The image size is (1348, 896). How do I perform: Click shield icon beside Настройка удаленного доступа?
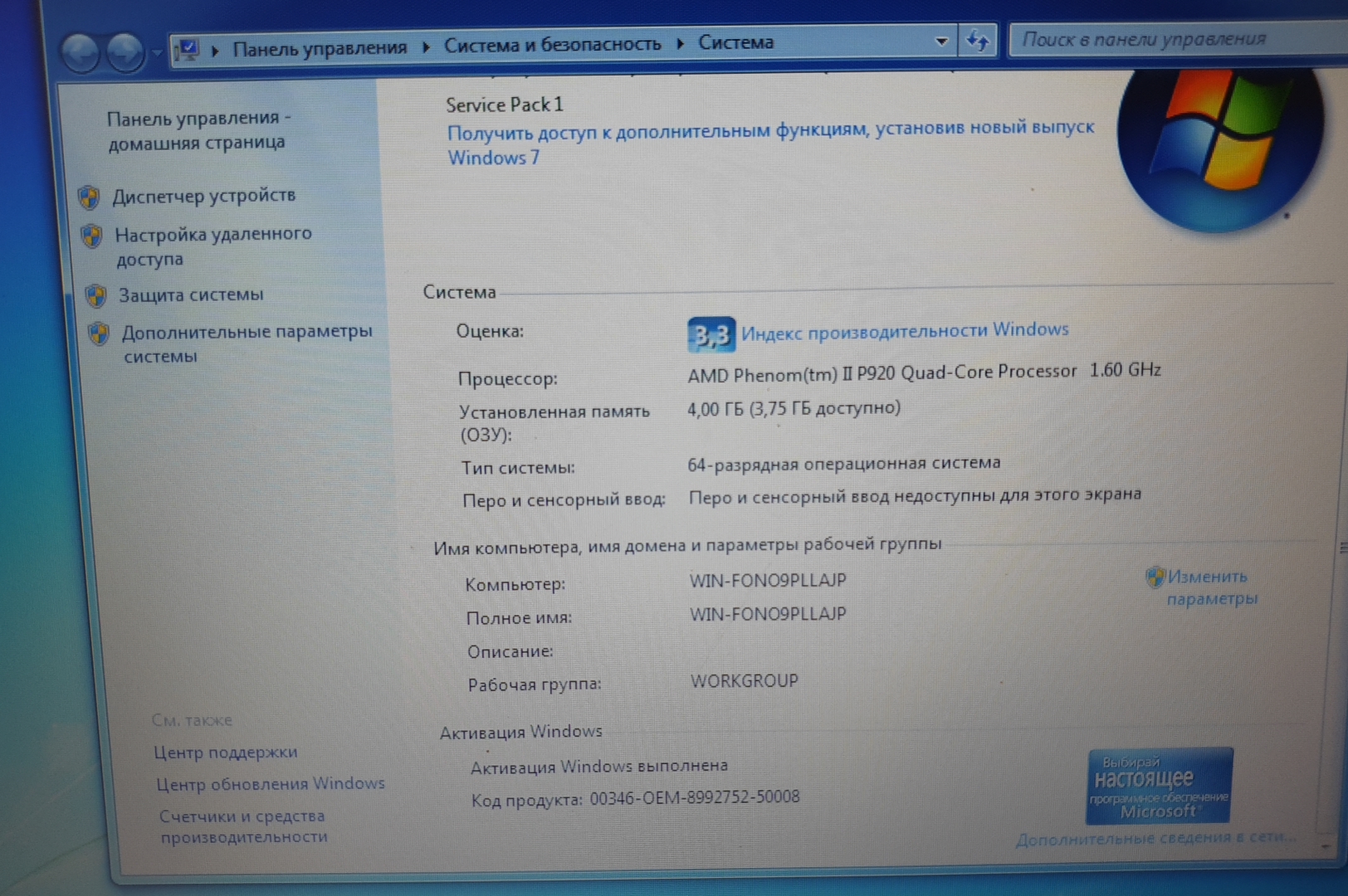pos(92,236)
